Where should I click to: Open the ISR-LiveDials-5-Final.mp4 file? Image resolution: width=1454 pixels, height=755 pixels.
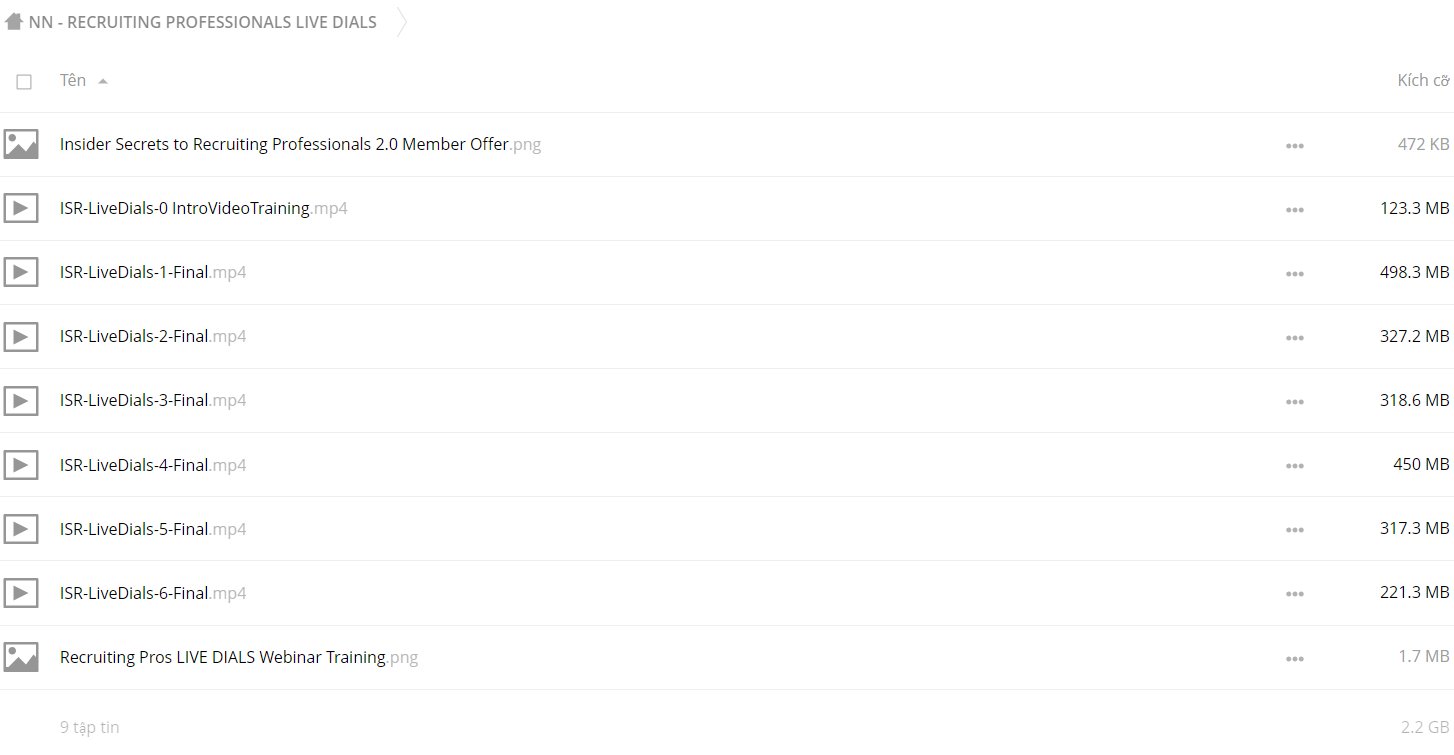tap(153, 528)
